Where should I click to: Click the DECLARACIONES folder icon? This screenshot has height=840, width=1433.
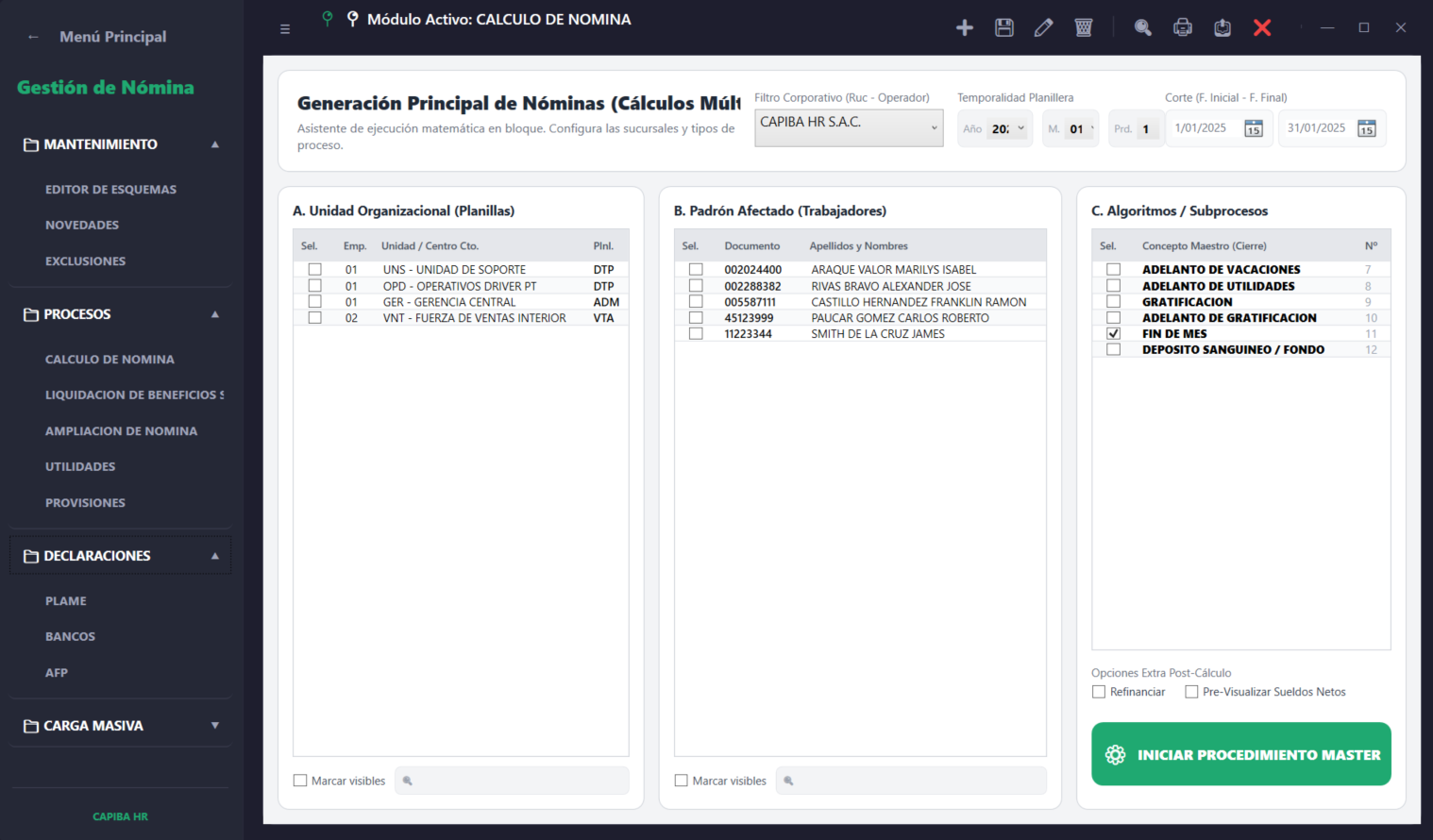tap(31, 556)
